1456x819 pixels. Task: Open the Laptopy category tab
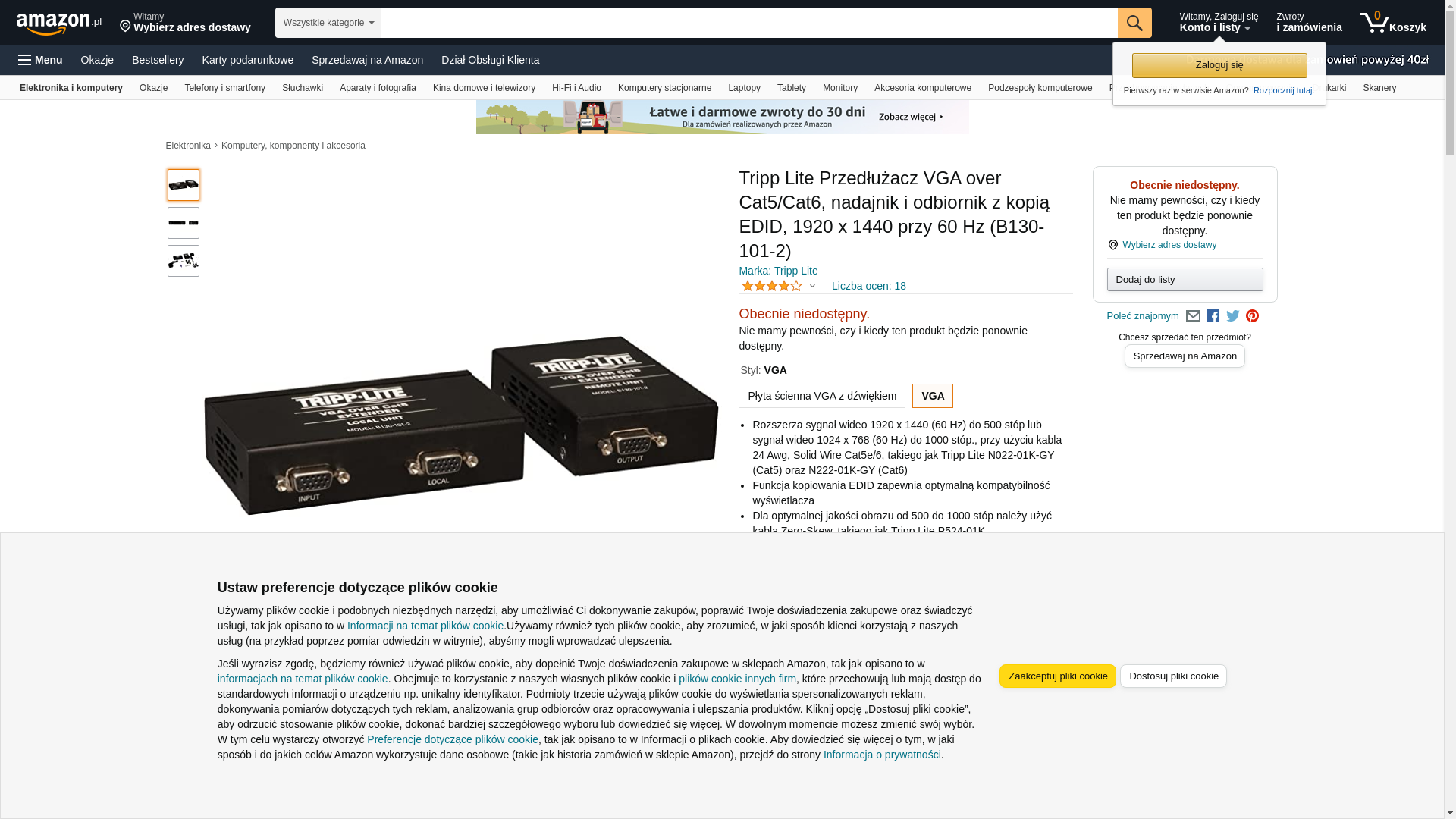click(x=744, y=88)
